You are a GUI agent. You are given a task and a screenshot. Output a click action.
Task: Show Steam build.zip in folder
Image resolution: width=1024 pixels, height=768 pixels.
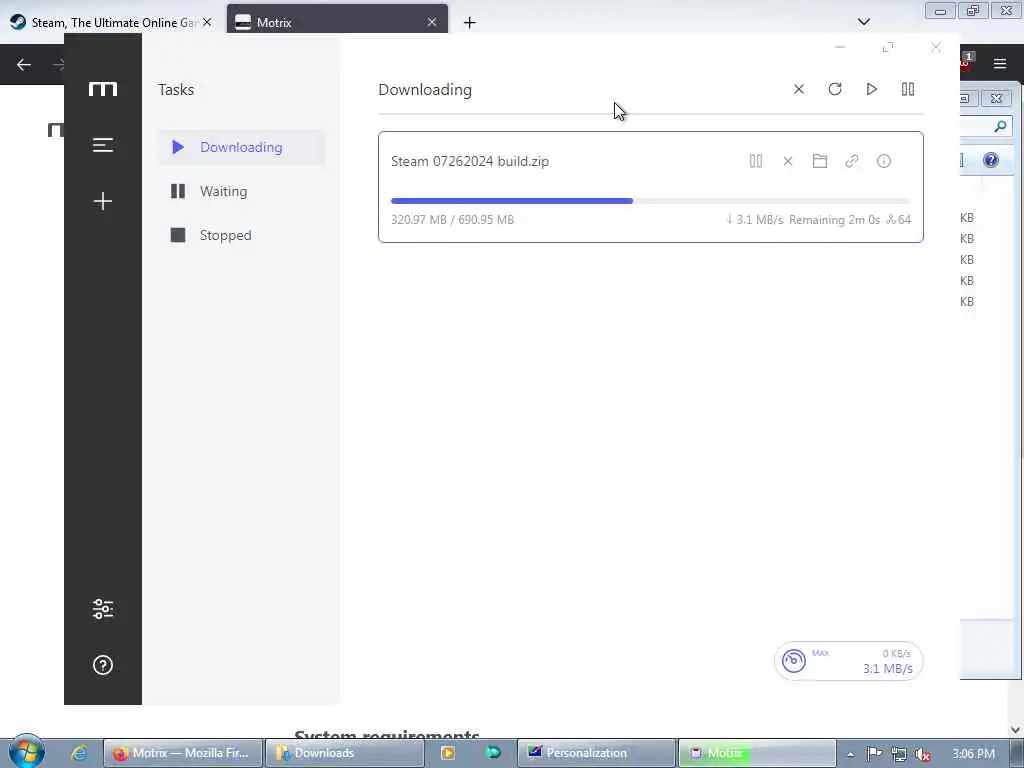[x=820, y=161]
